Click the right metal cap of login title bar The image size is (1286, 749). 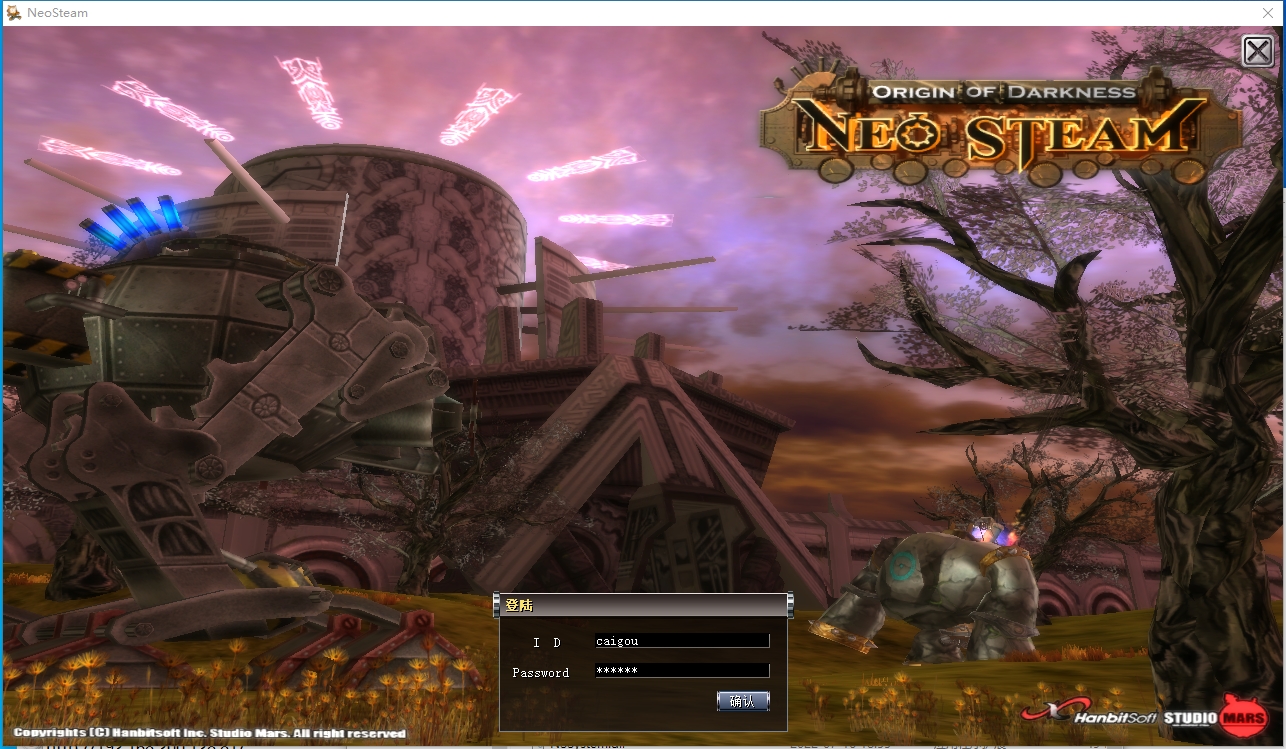point(790,604)
